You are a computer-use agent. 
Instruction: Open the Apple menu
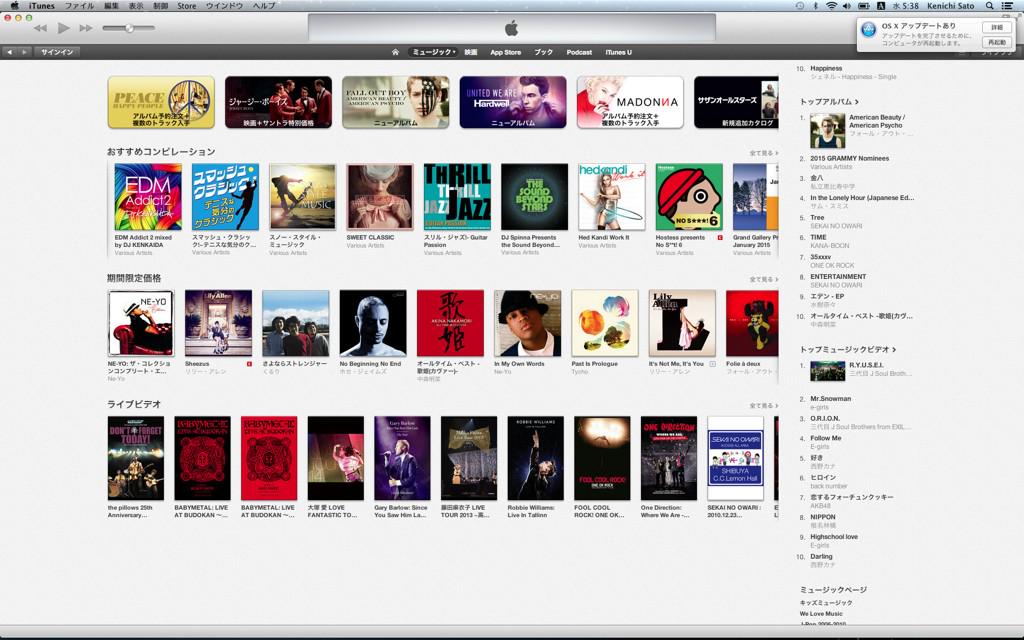(x=14, y=5)
